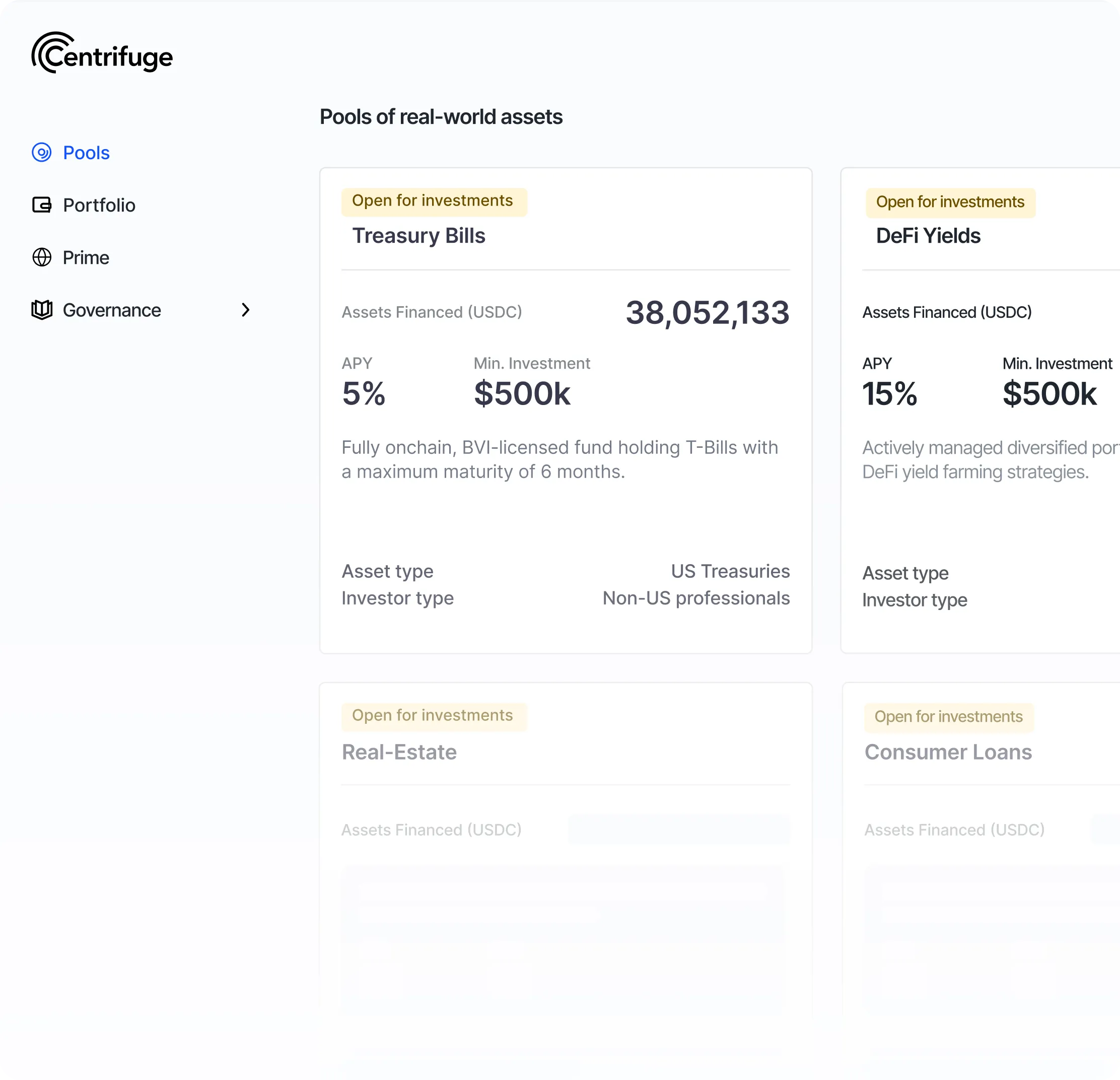Click the Governance book icon
Screen dimensions: 1120x1080
tap(42, 310)
